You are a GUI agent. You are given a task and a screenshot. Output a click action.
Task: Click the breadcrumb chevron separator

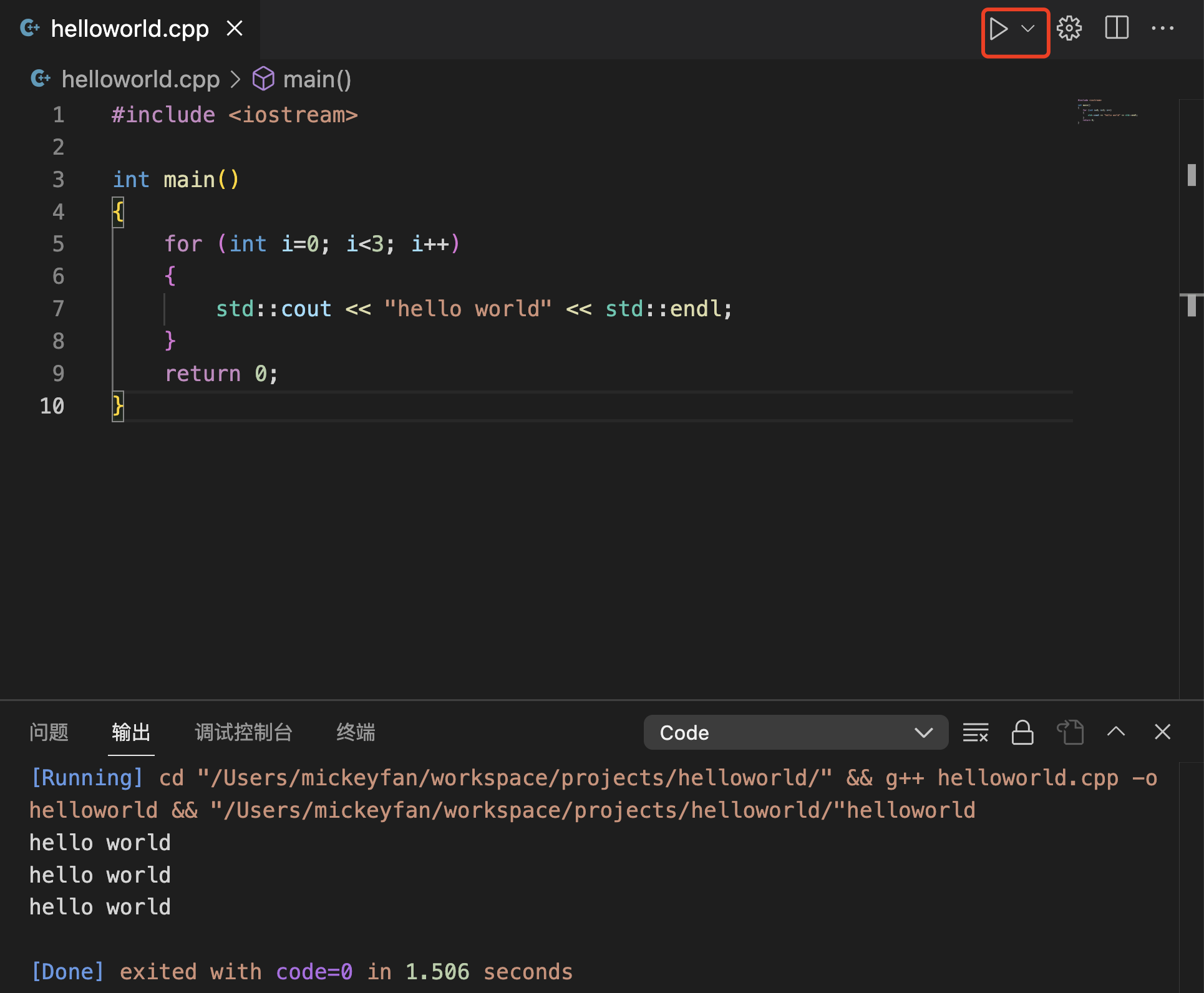click(235, 79)
